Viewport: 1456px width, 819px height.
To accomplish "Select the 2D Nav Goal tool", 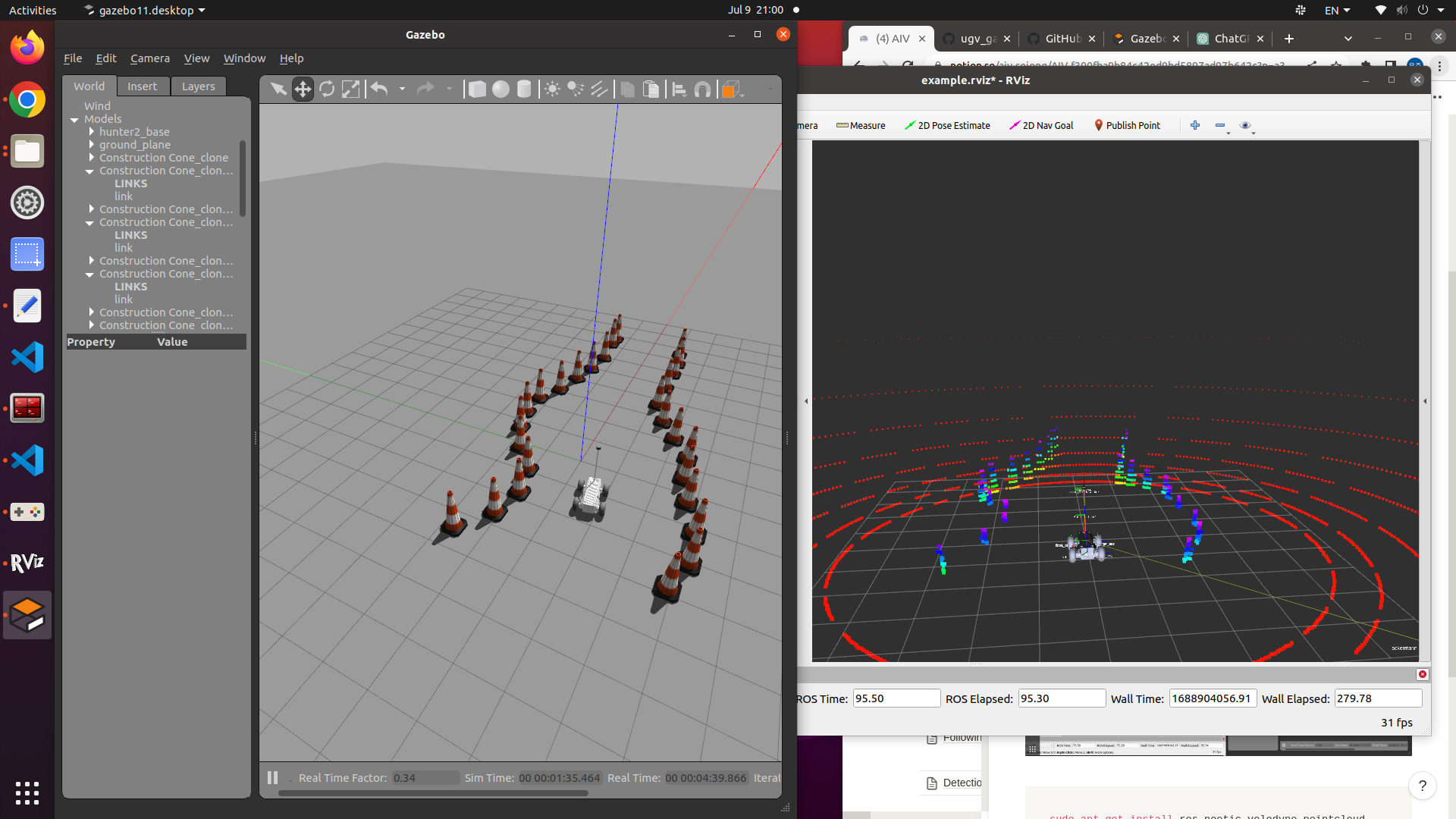I will click(1040, 125).
